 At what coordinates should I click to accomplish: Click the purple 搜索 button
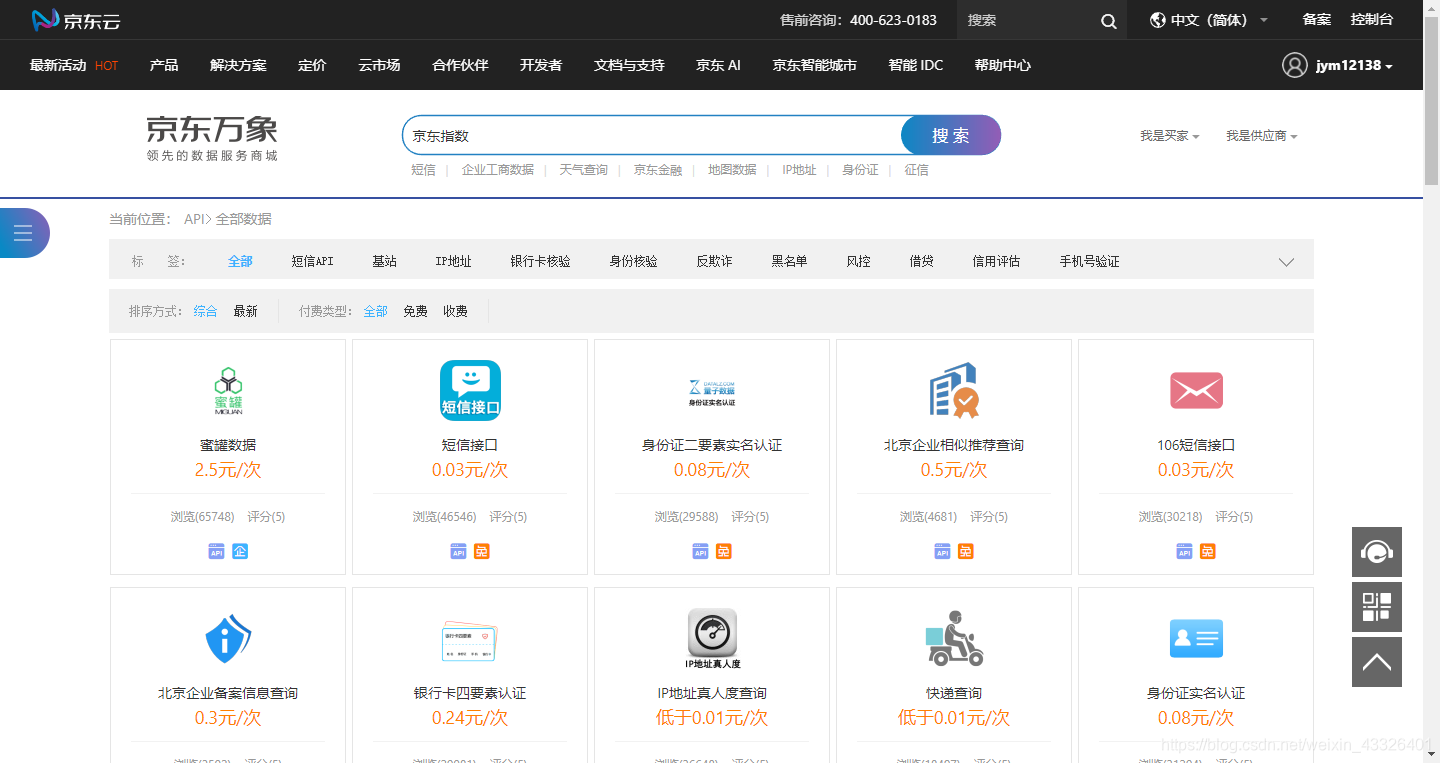951,135
